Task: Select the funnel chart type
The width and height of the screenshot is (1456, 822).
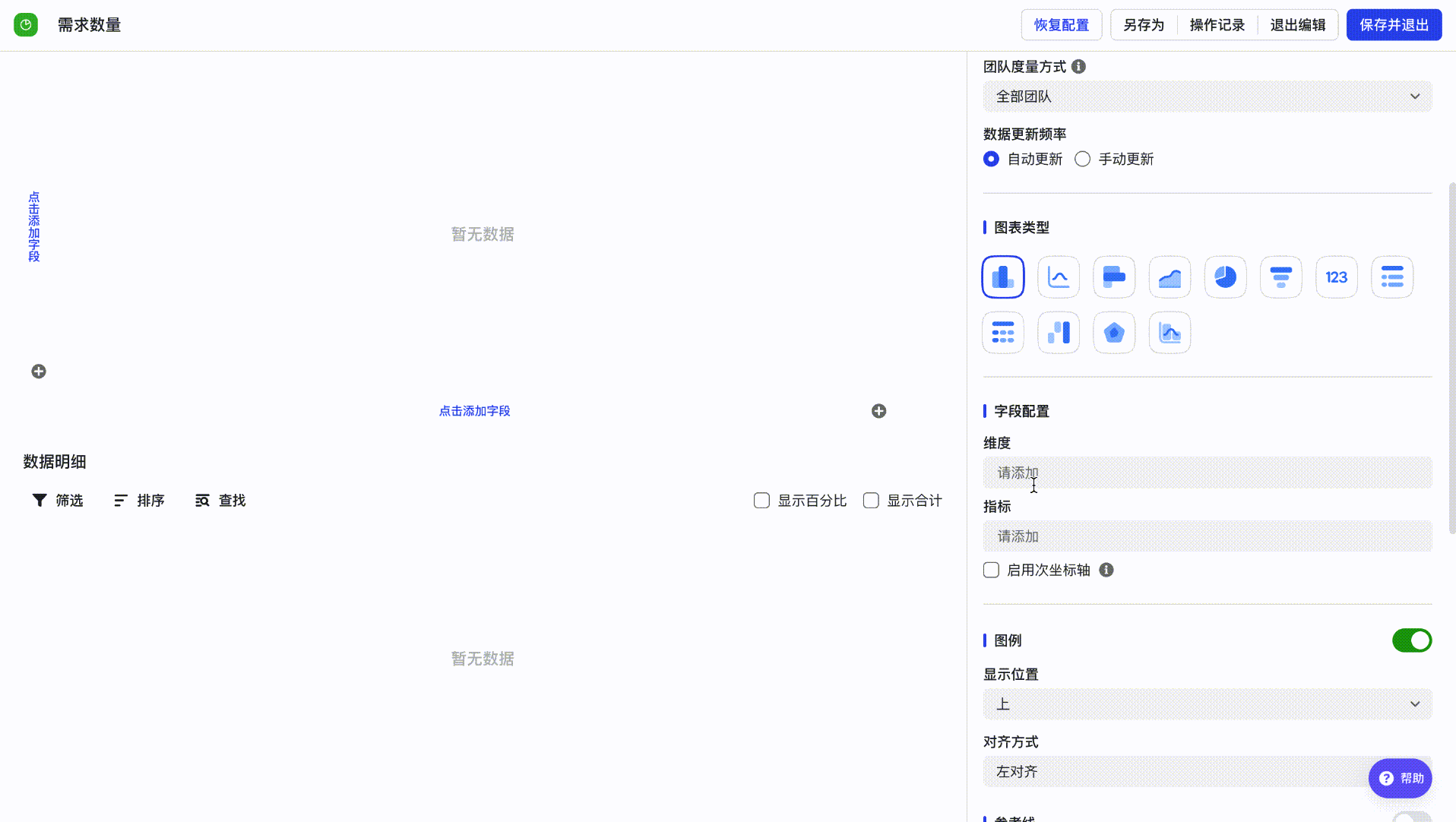Action: [x=1280, y=277]
